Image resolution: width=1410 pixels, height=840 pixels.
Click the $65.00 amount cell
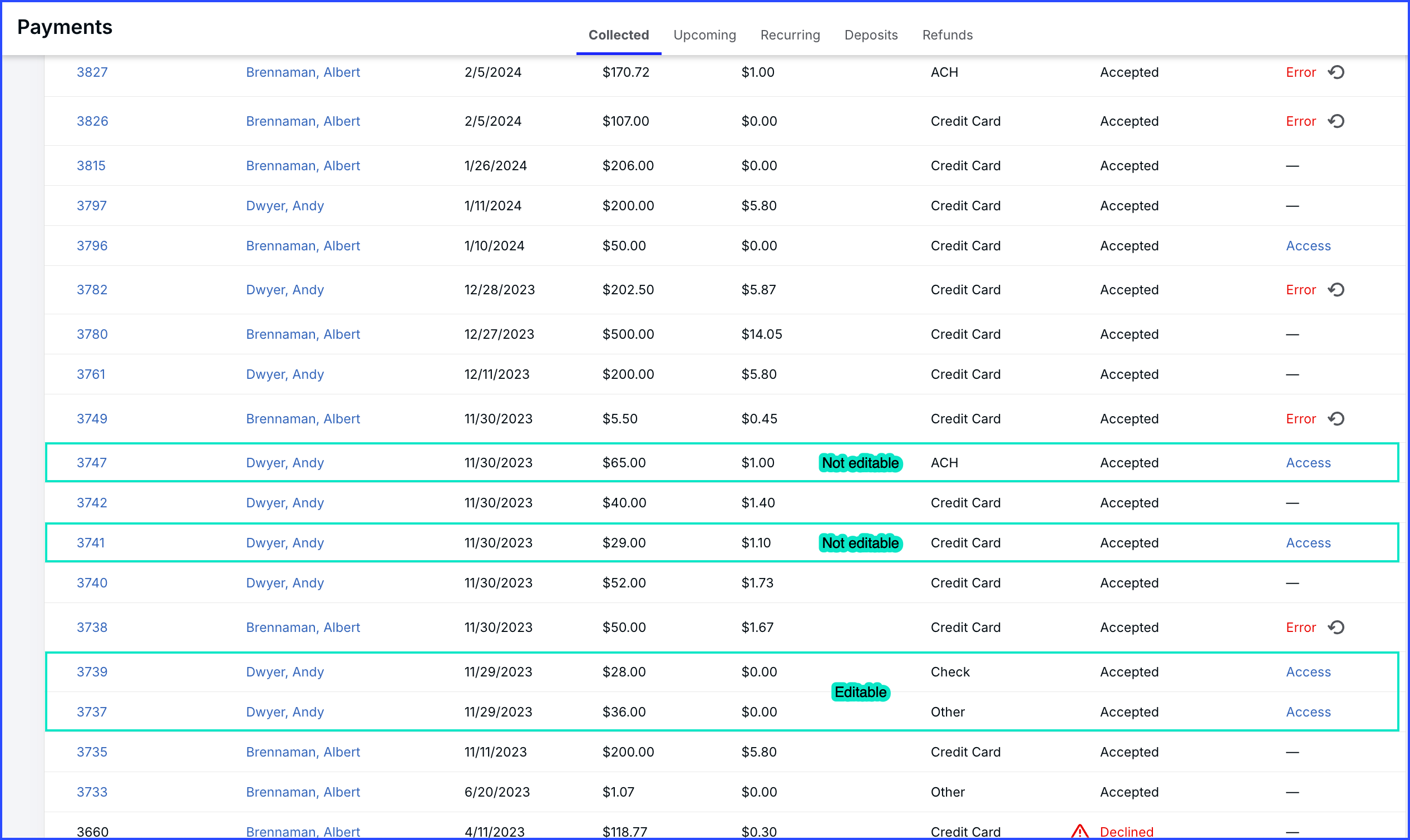point(624,463)
